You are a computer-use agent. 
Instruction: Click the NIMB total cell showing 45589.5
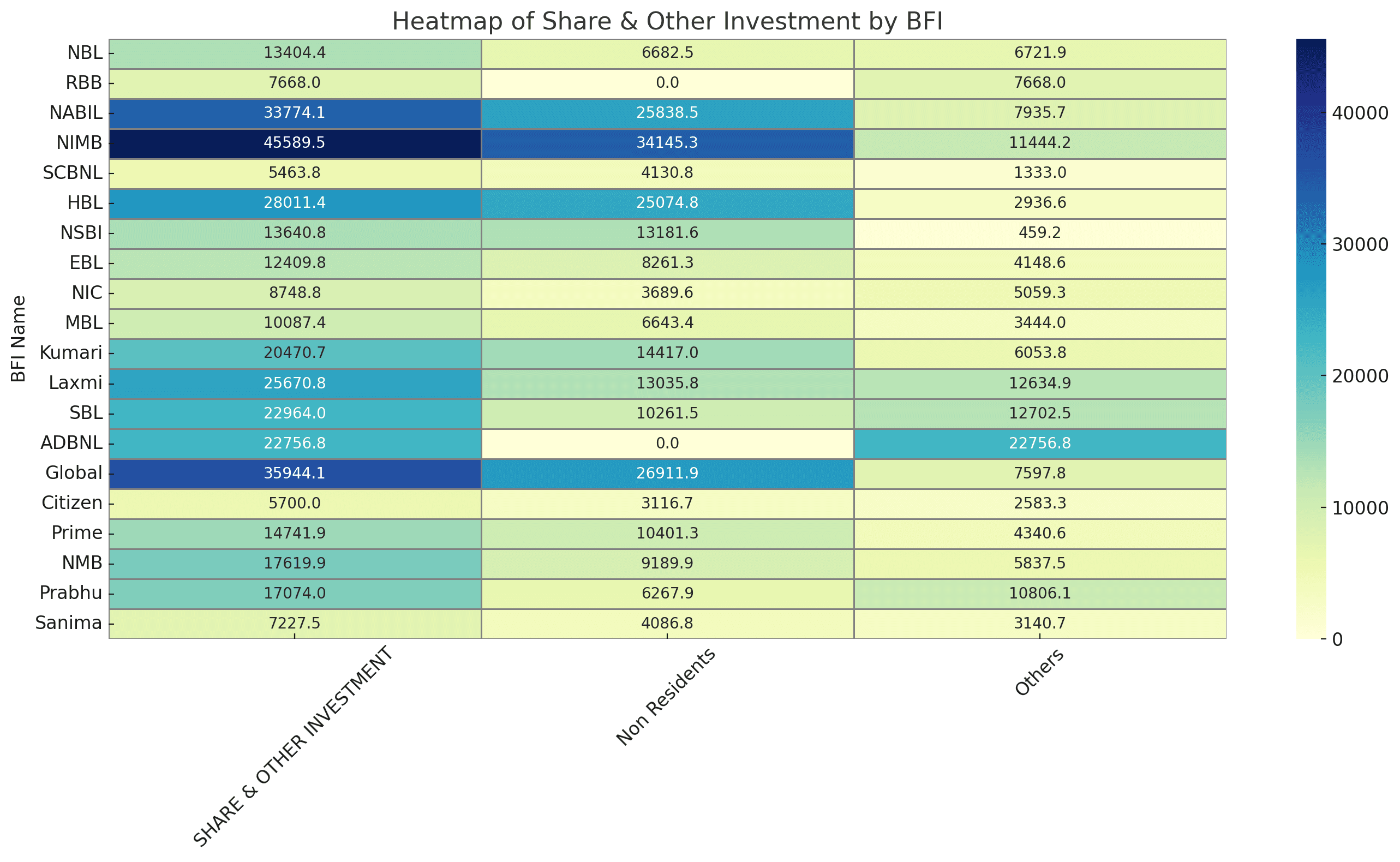pos(294,142)
